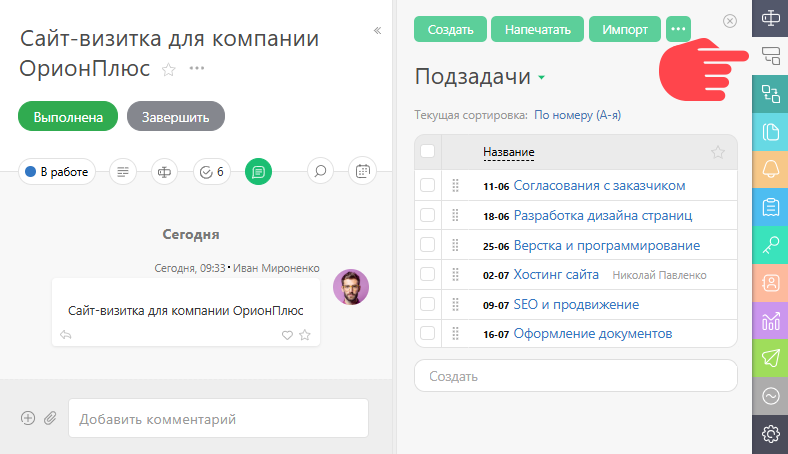
Task: Check the Разработка дизайна страниц checkbox
Action: (427, 215)
